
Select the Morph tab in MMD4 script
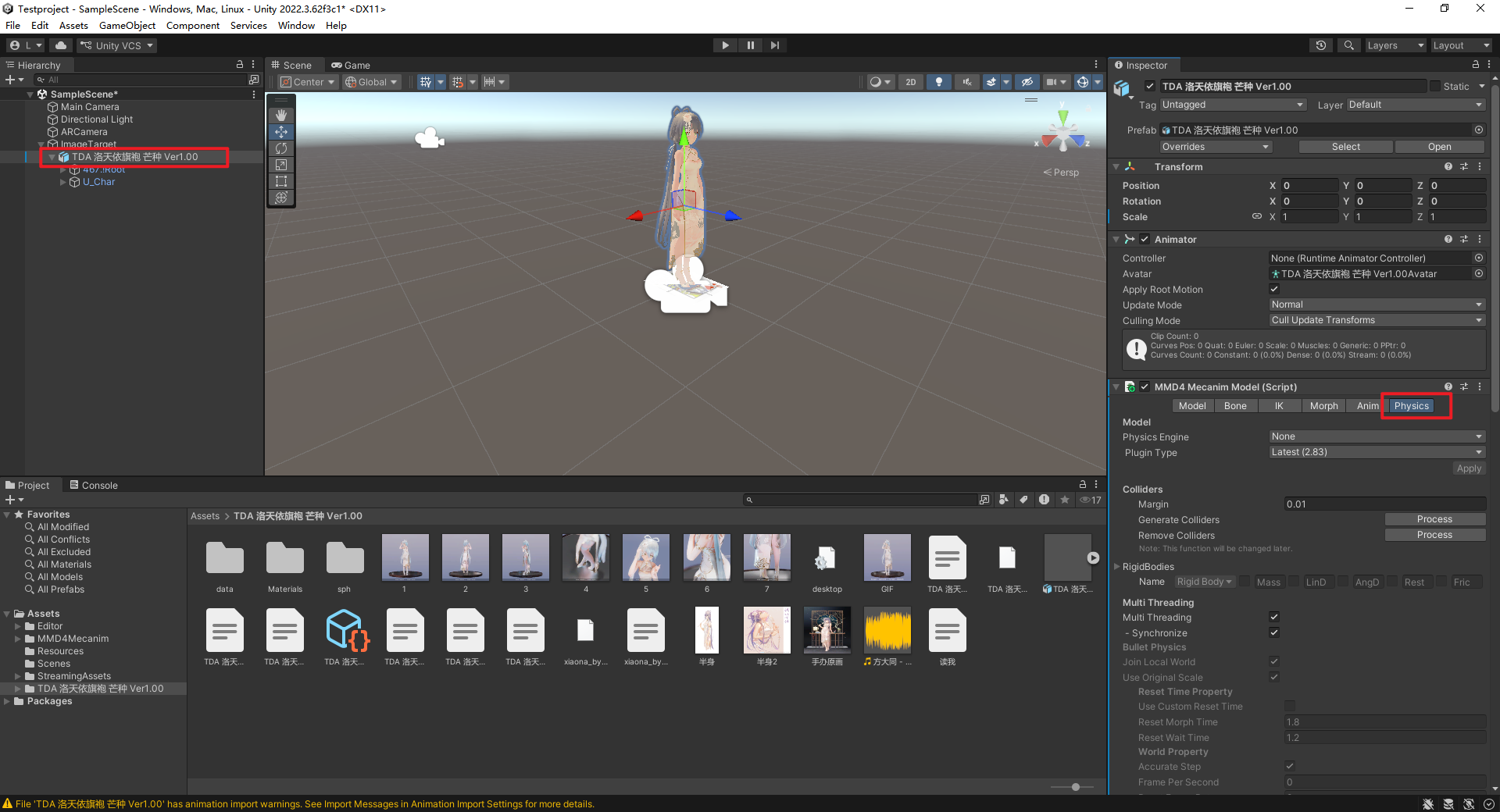pyautogui.click(x=1323, y=406)
